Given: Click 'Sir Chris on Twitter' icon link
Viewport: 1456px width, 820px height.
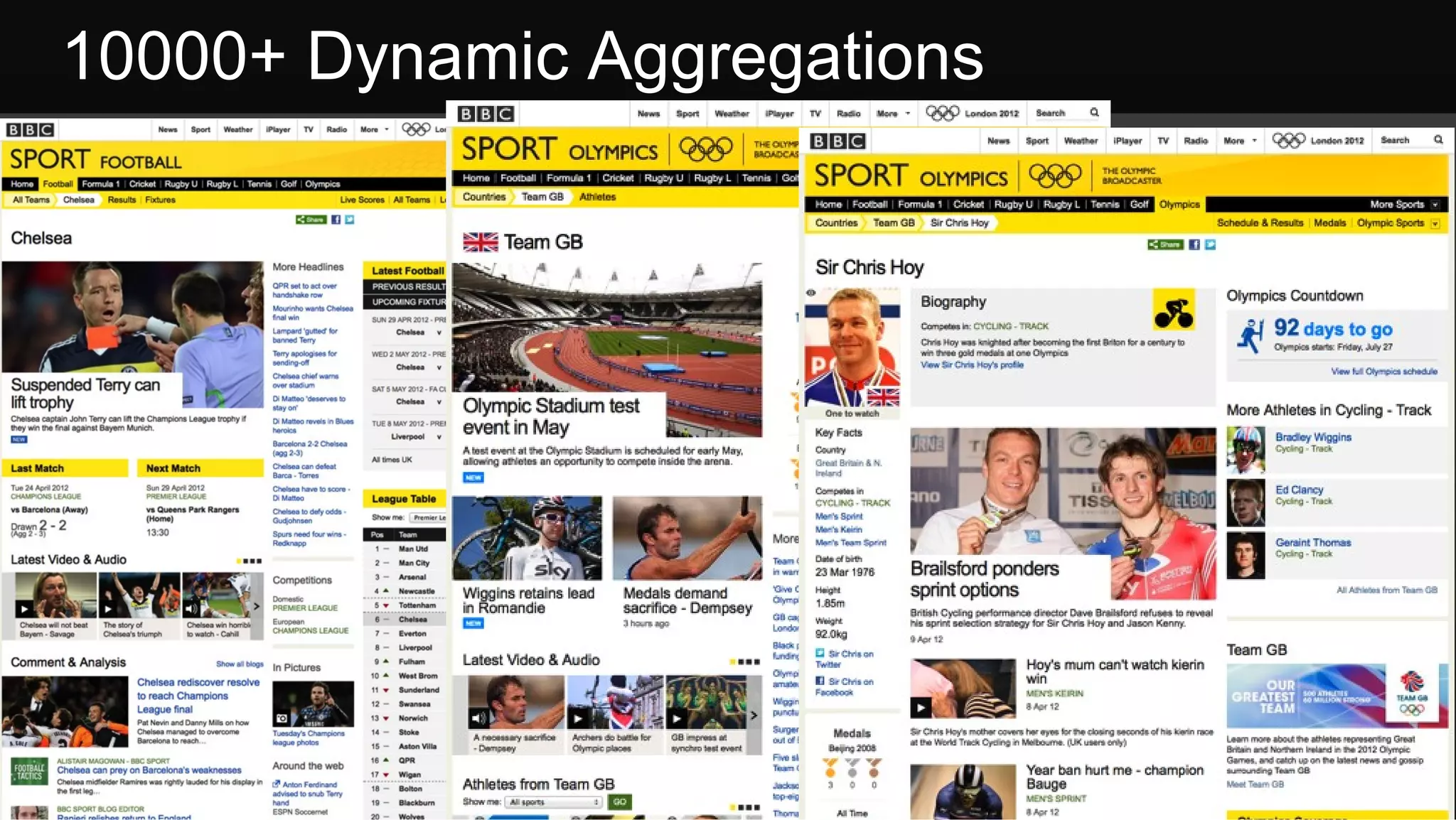Looking at the screenshot, I should (820, 653).
